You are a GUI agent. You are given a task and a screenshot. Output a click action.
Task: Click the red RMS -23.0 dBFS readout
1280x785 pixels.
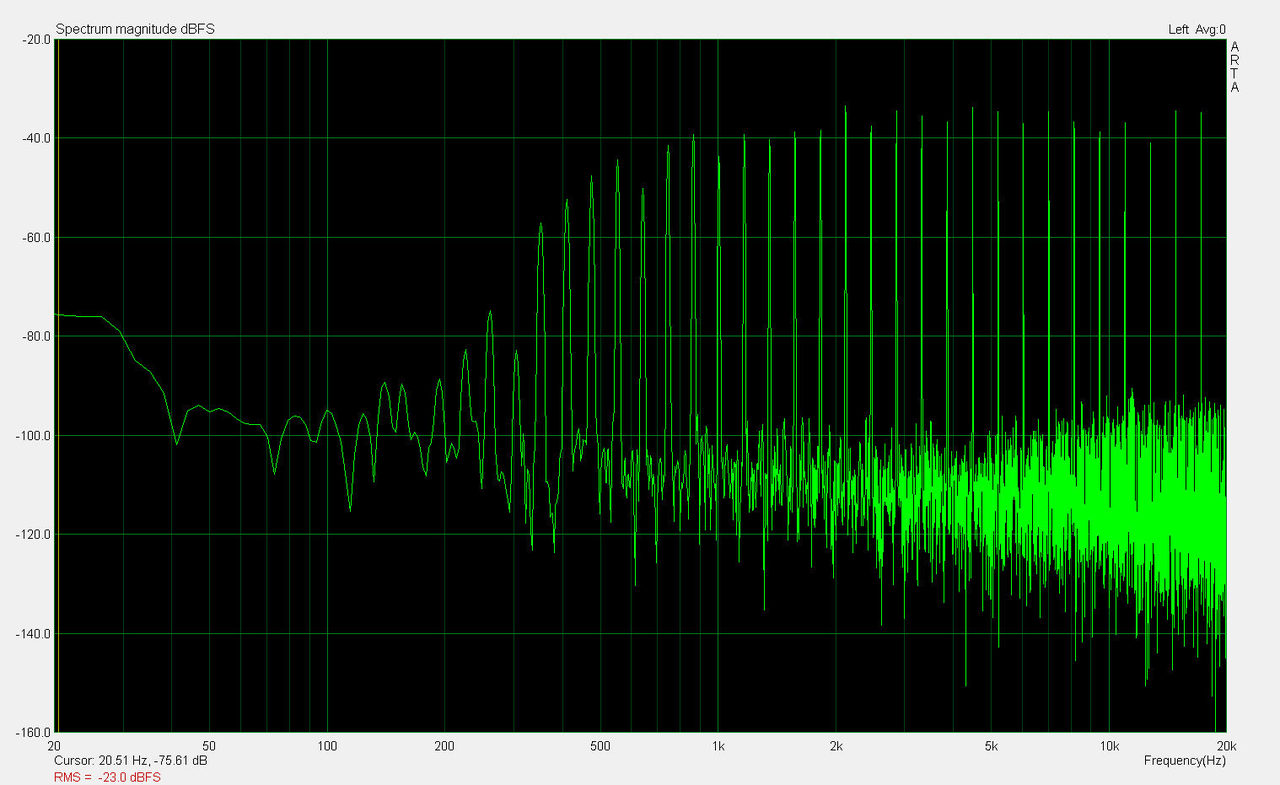107,777
